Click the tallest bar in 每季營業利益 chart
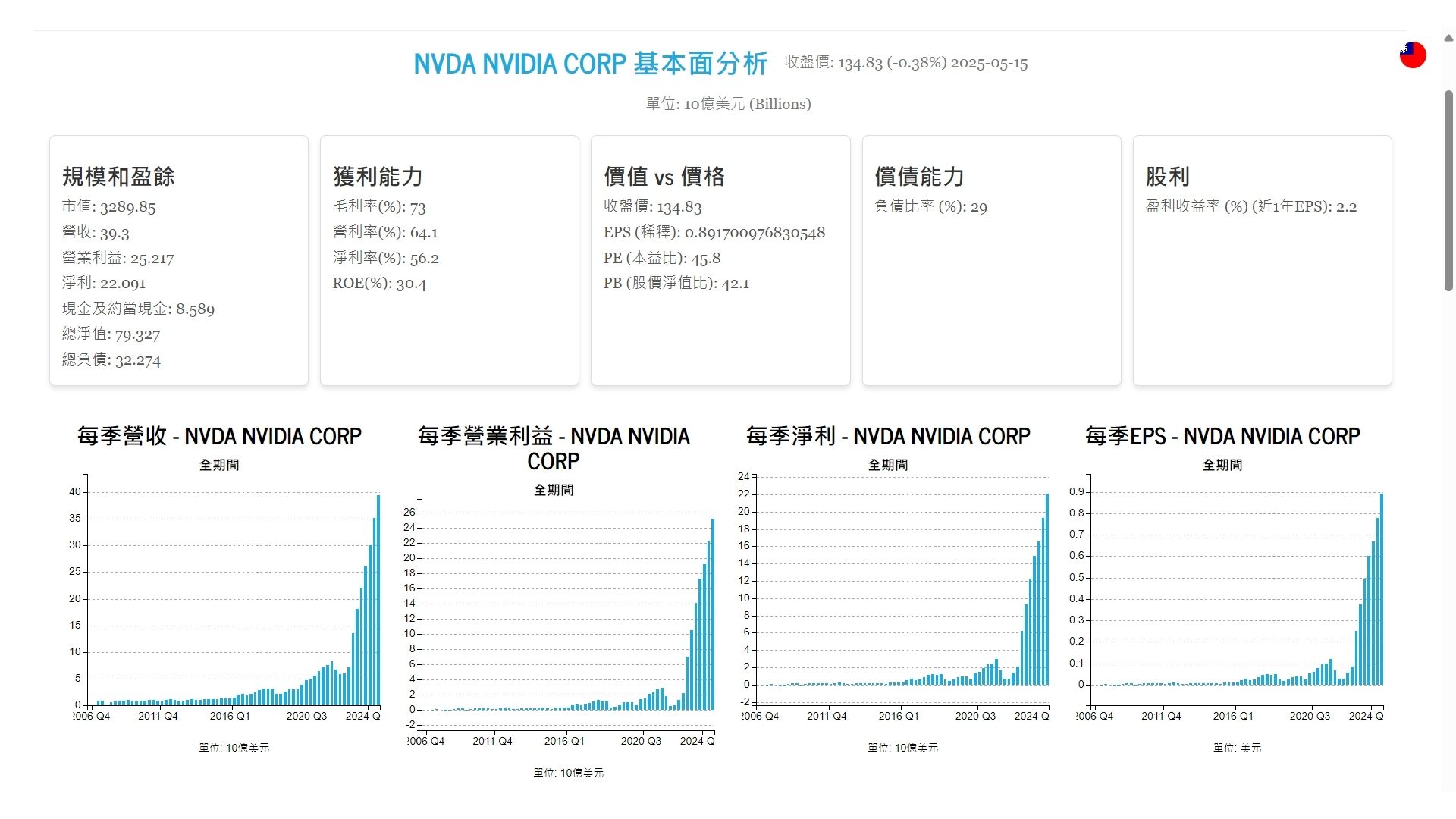Screen dimensions: 1456x819 [713, 614]
